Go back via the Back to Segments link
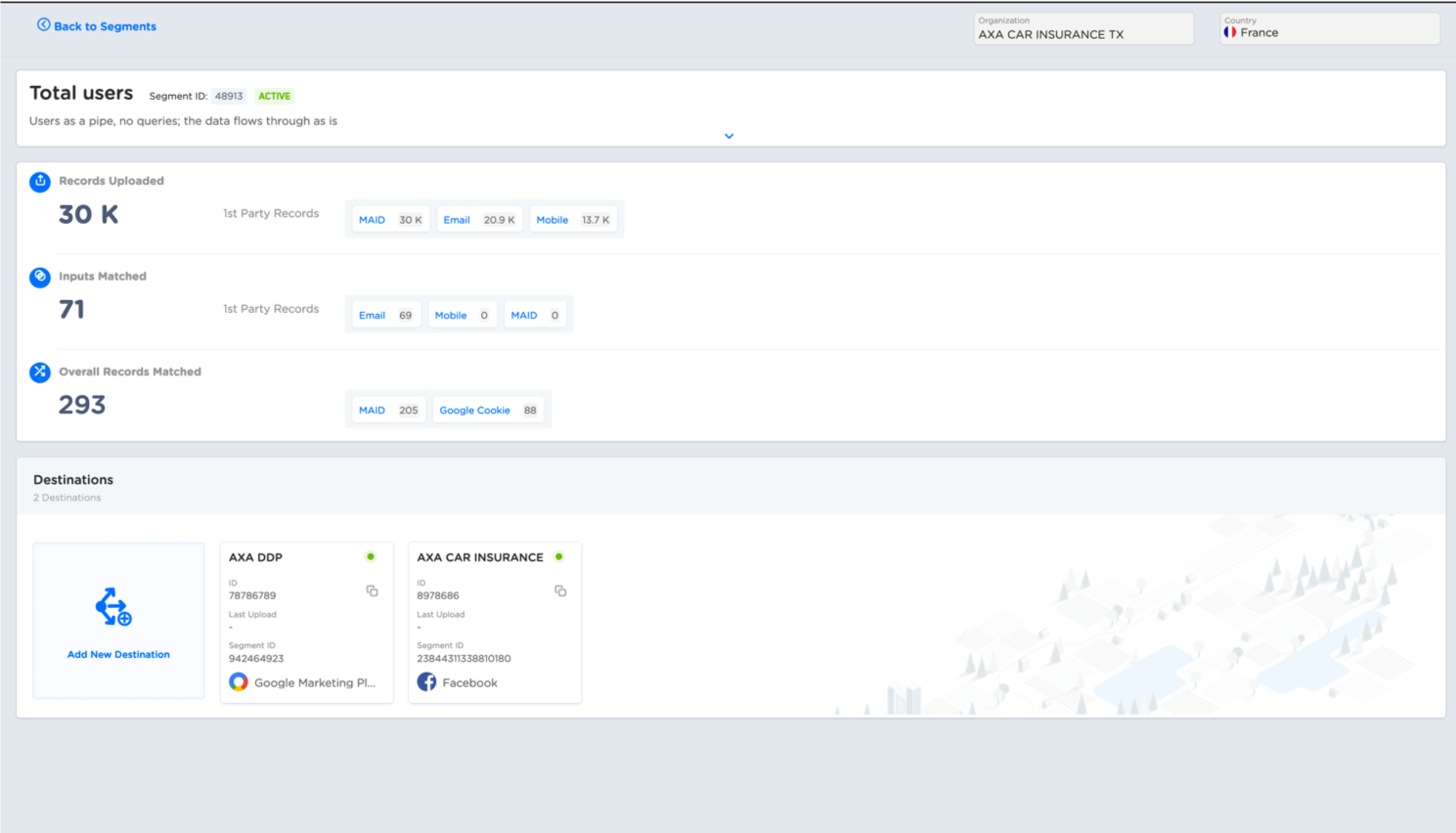 (x=97, y=26)
